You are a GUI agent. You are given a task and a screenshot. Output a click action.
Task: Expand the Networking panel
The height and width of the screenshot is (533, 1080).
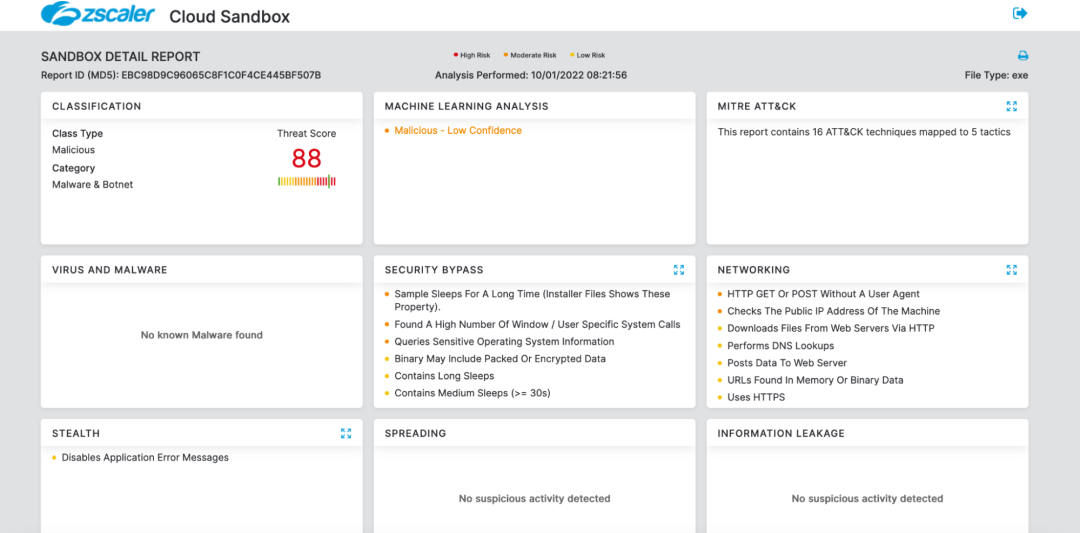(1011, 270)
